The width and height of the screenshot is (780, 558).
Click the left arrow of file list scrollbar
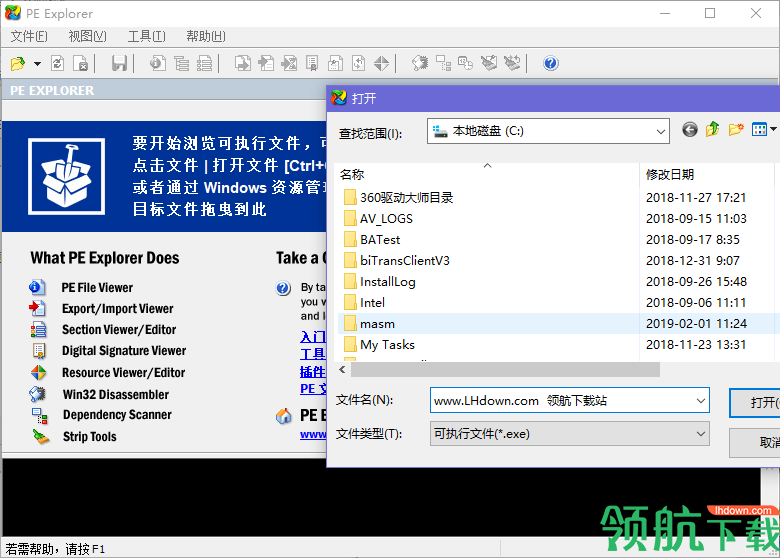coord(342,370)
